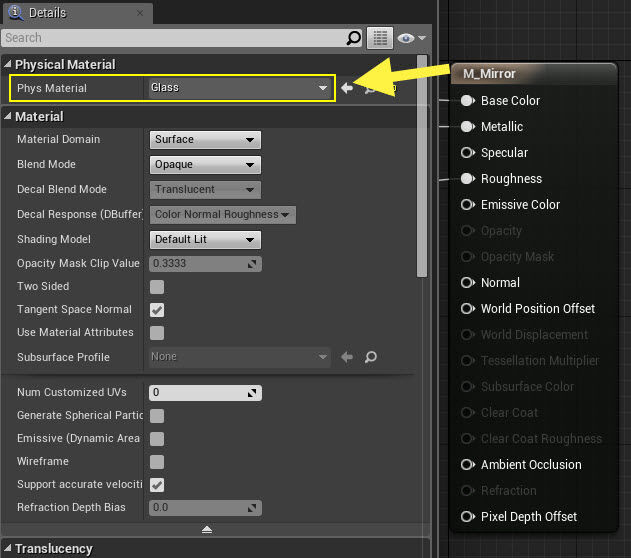Screen dimensions: 631x558
Task: Click the Base Color input pin
Action: tap(467, 101)
